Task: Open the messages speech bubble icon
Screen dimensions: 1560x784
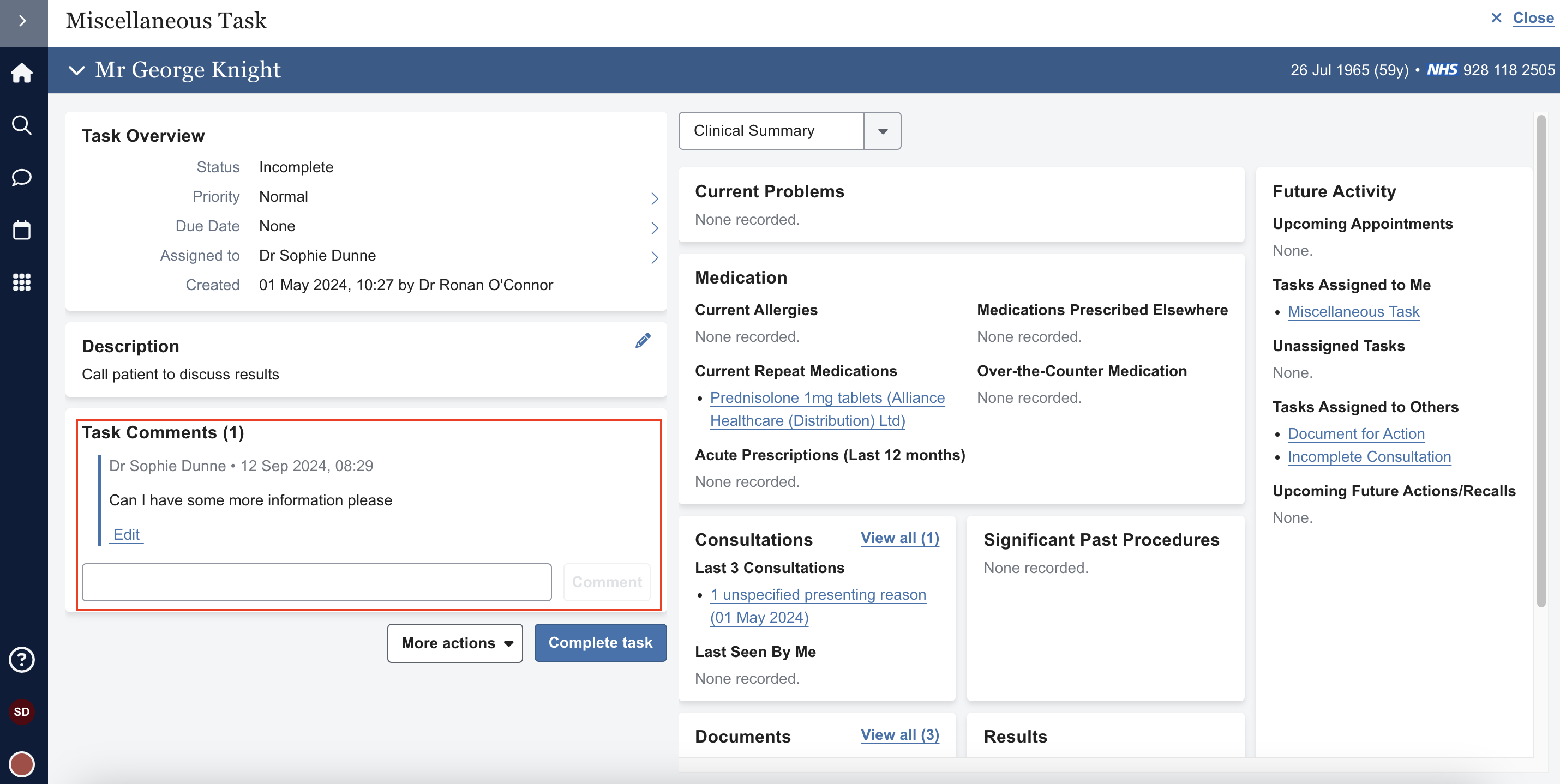Action: pos(22,177)
